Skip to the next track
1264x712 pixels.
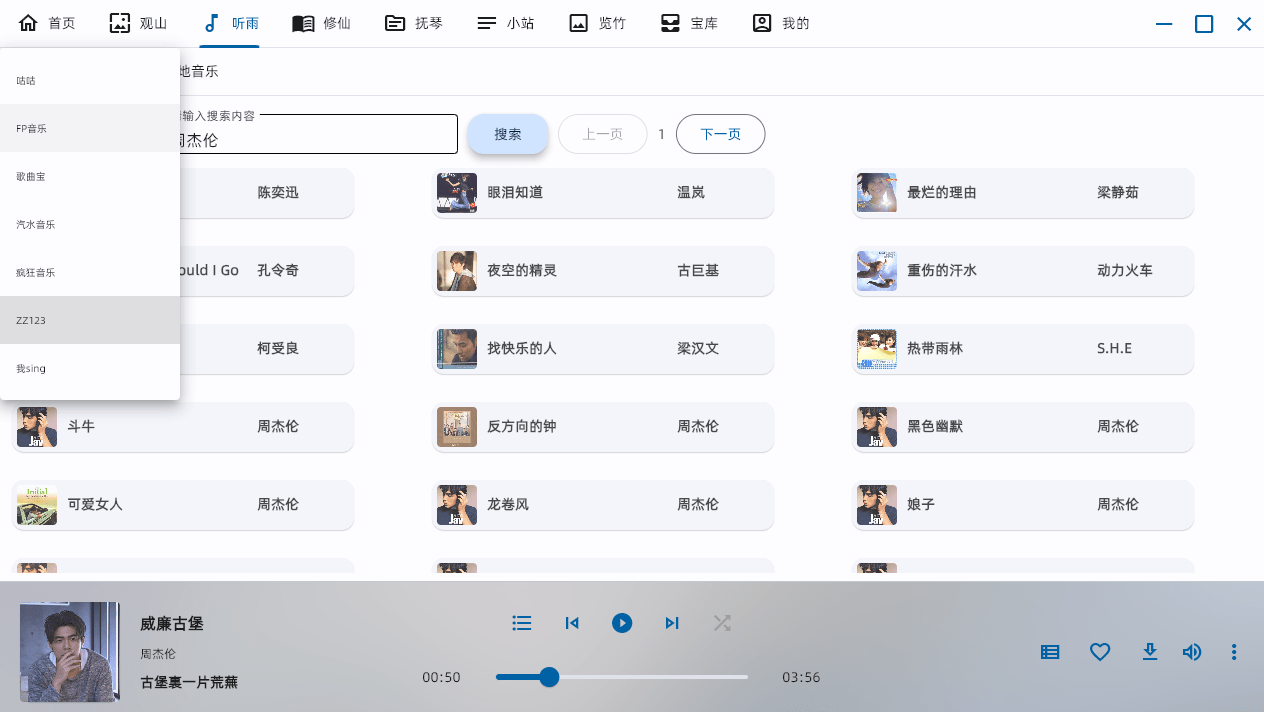tap(672, 622)
